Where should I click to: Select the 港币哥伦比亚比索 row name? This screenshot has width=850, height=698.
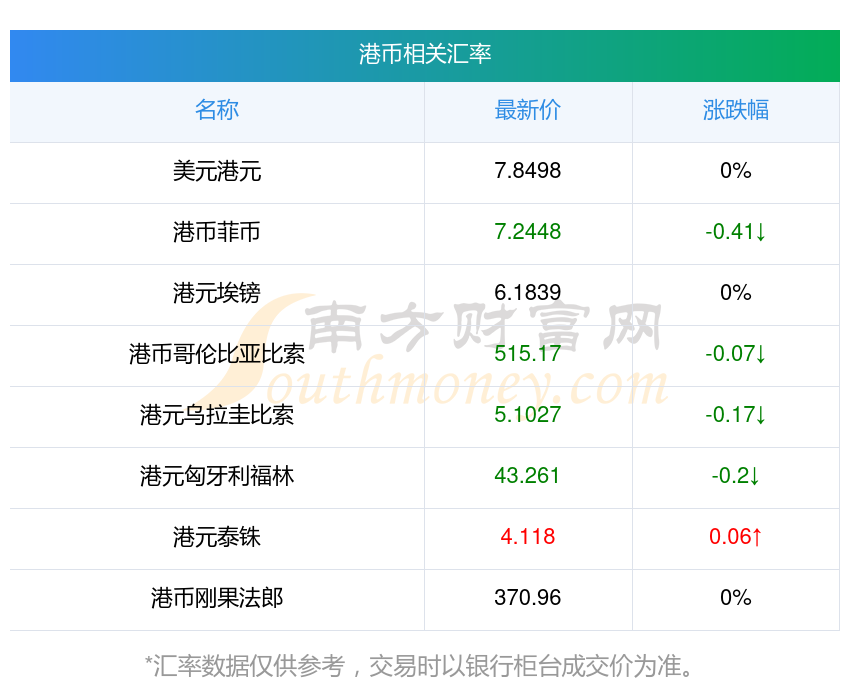pyautogui.click(x=217, y=354)
